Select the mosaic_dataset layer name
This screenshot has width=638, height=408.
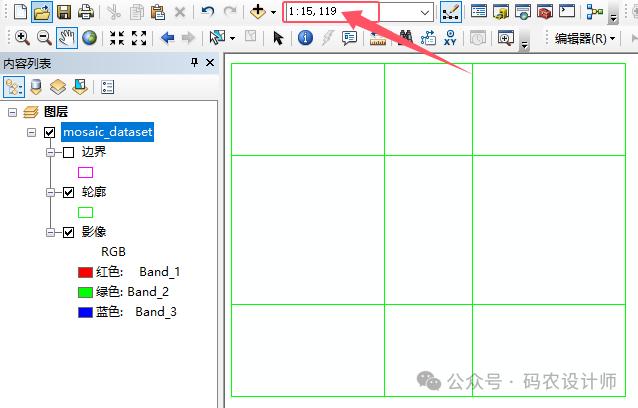[107, 132]
